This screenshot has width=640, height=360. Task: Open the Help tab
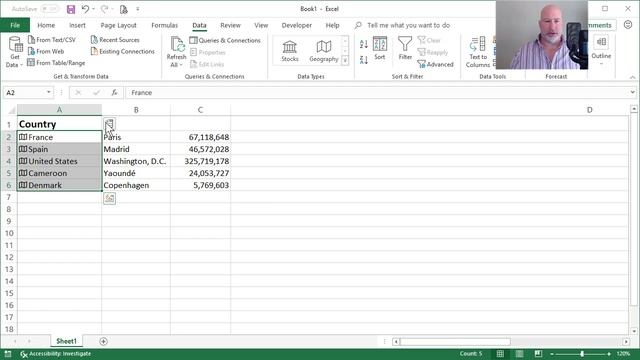(x=332, y=25)
